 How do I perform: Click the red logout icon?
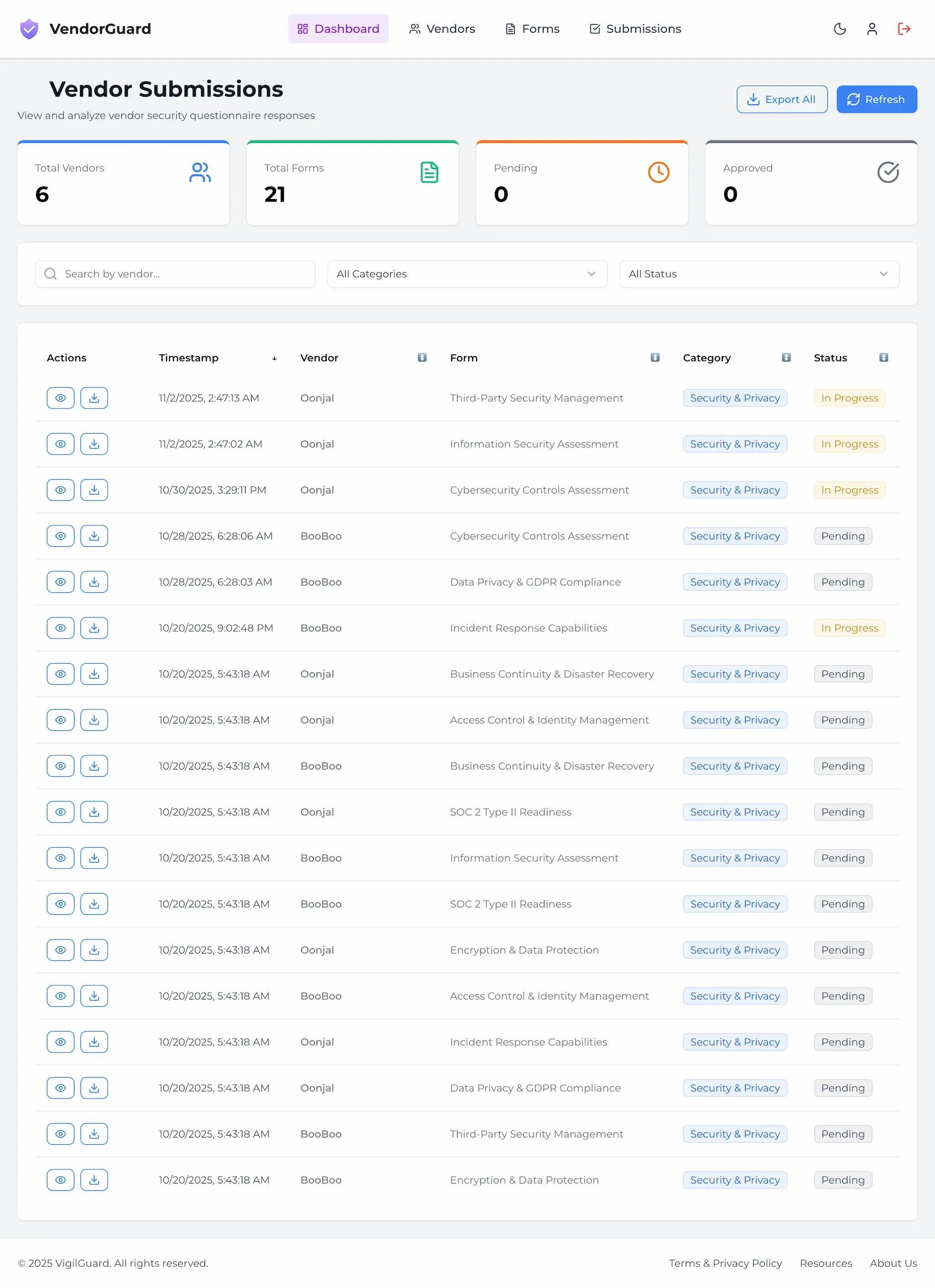point(904,28)
